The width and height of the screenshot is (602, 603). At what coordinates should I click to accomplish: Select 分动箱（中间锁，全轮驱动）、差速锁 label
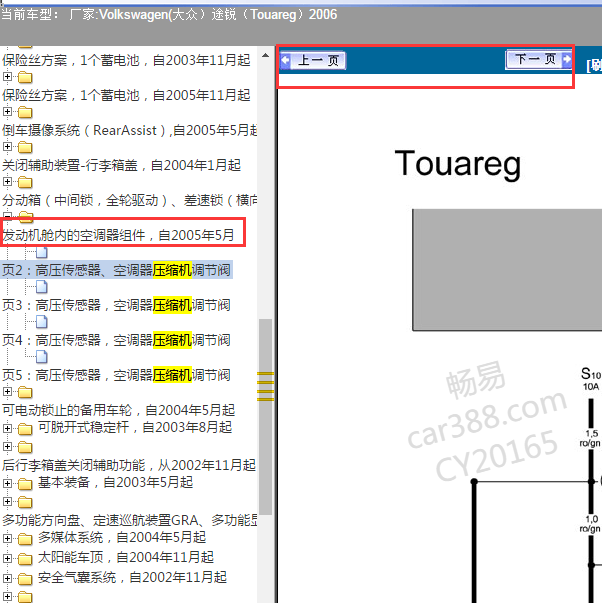click(x=130, y=200)
